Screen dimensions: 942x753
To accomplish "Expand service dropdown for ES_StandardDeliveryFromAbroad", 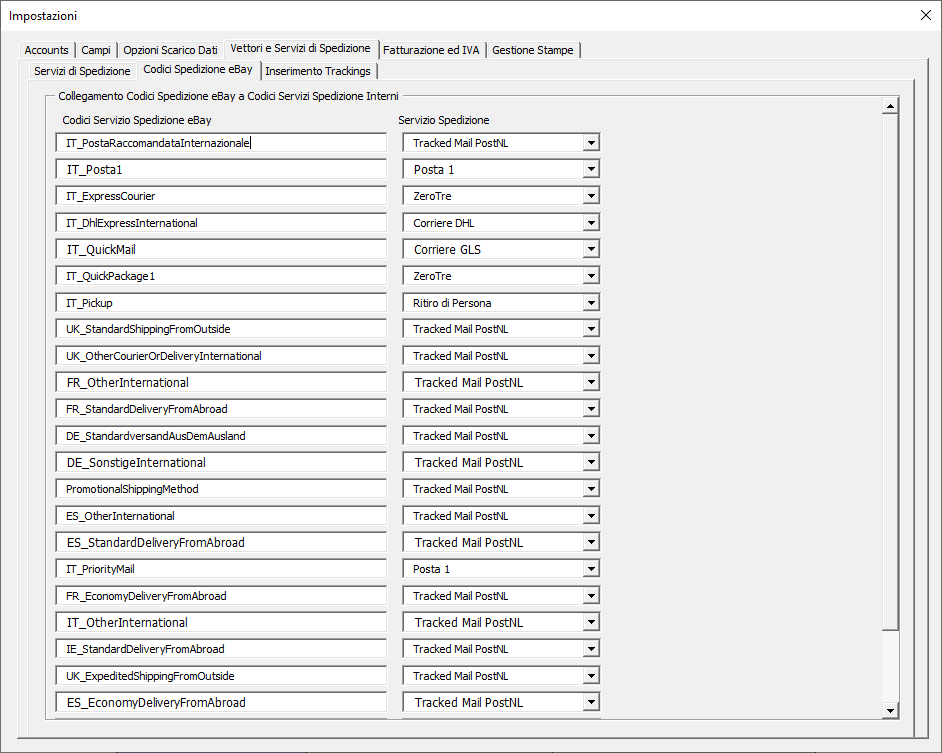I will pyautogui.click(x=591, y=542).
